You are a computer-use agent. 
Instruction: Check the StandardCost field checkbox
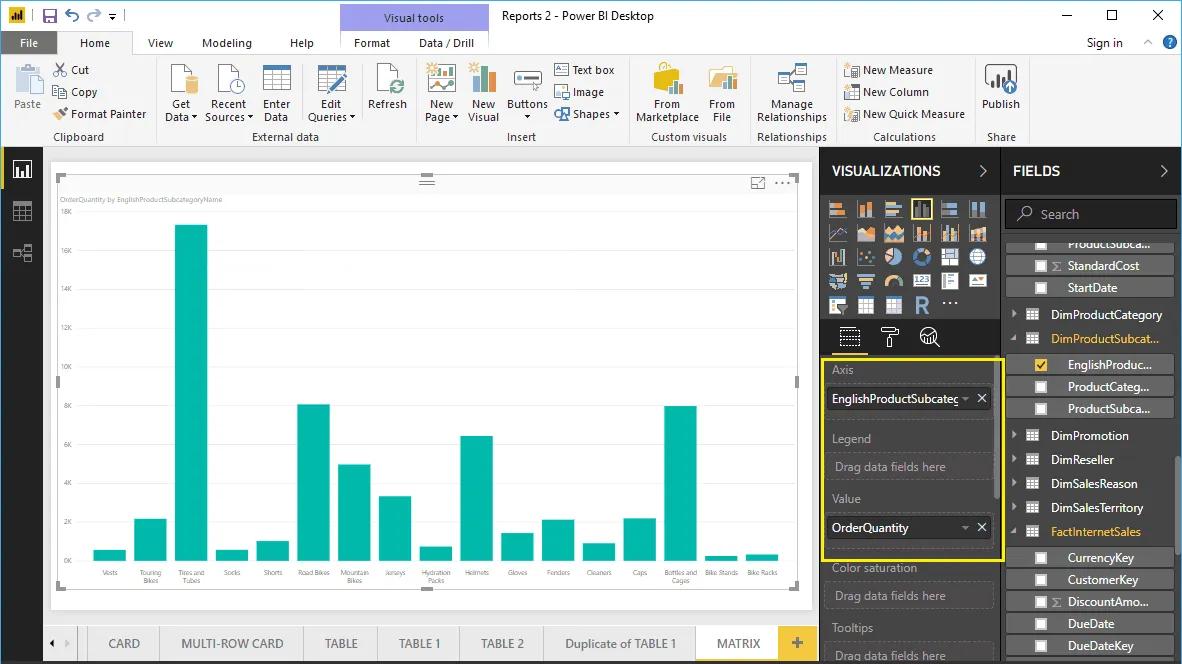(1043, 265)
